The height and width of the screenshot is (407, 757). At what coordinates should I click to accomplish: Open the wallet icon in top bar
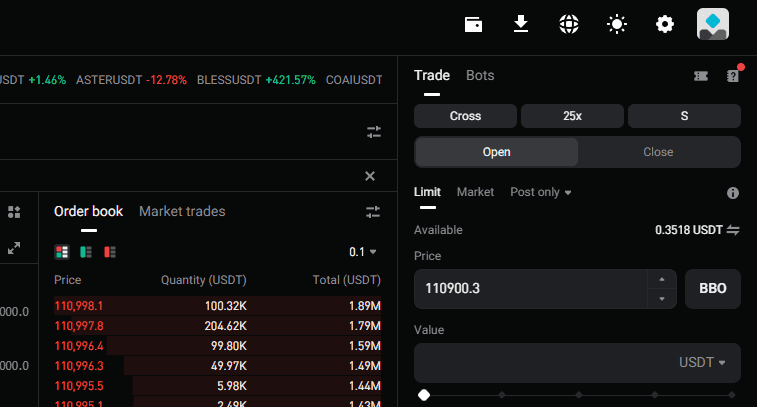pos(474,24)
